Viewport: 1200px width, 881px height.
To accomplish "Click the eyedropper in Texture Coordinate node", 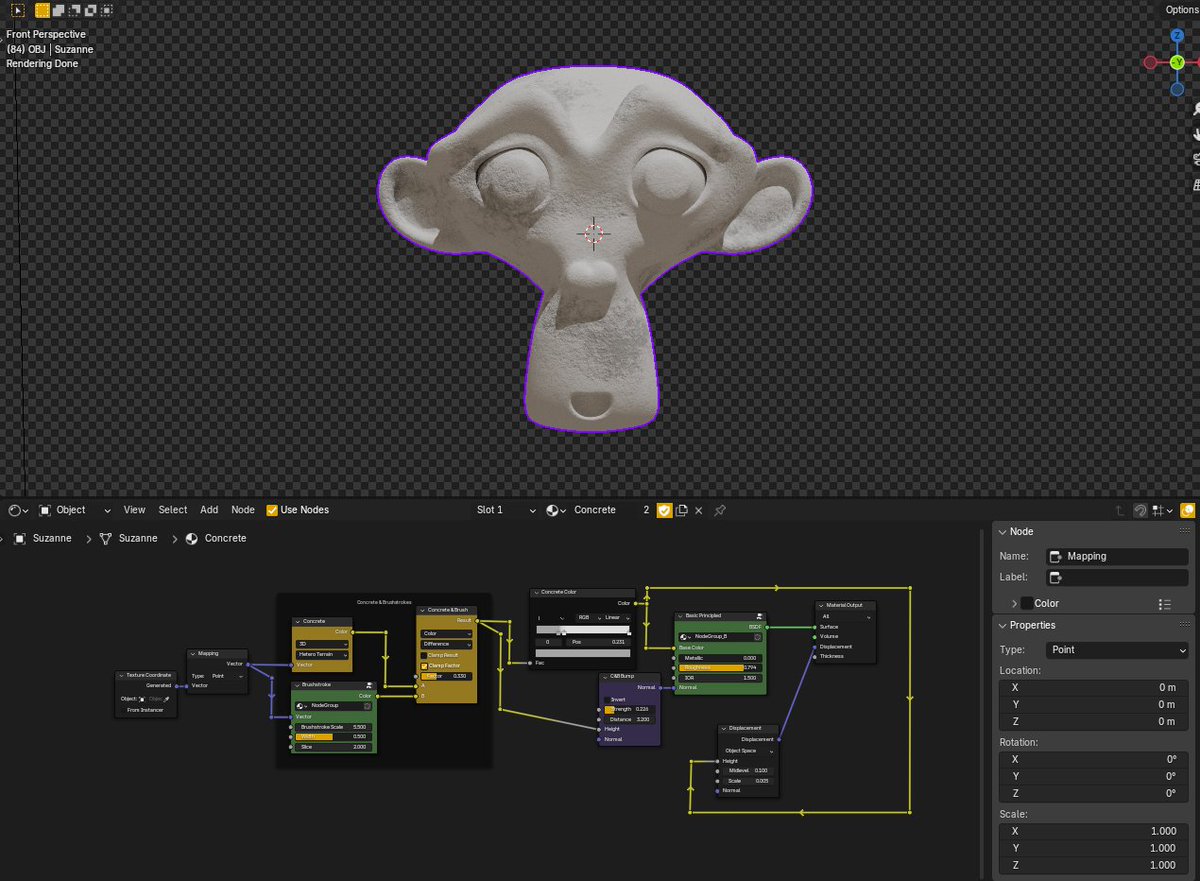I will pos(167,699).
